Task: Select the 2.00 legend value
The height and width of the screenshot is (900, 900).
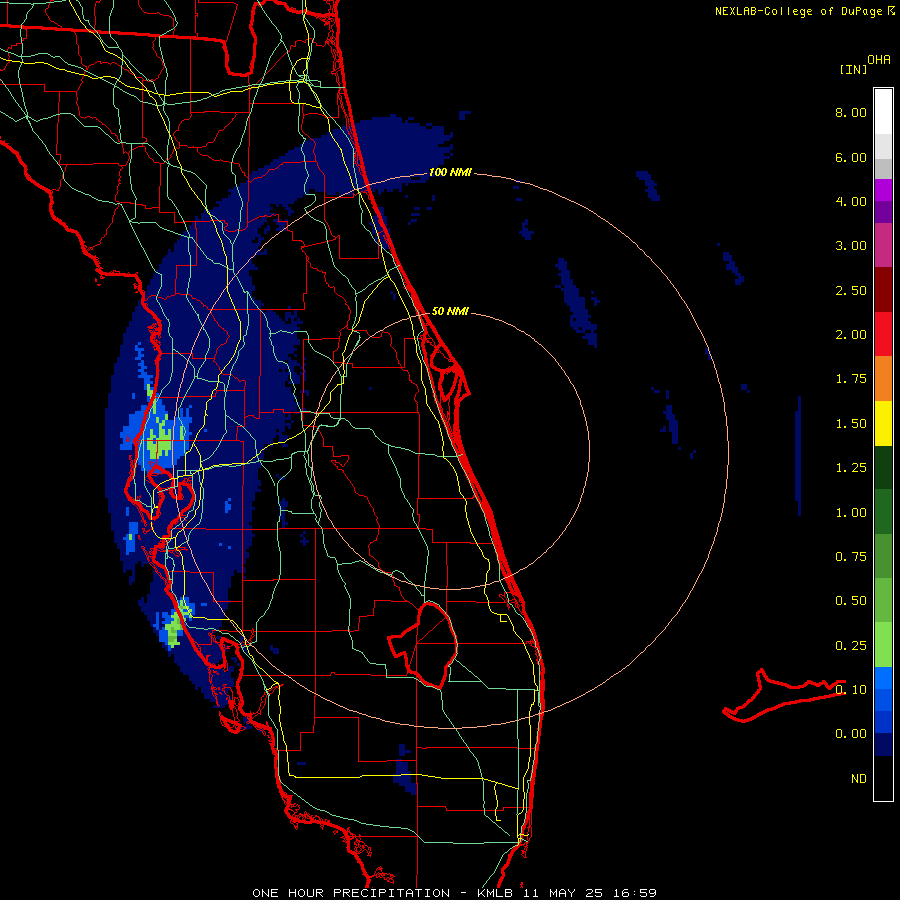Action: (851, 335)
